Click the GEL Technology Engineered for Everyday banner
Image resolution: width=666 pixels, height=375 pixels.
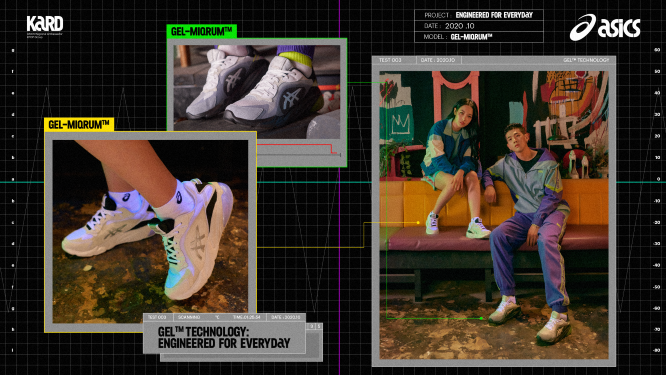[x=224, y=338]
